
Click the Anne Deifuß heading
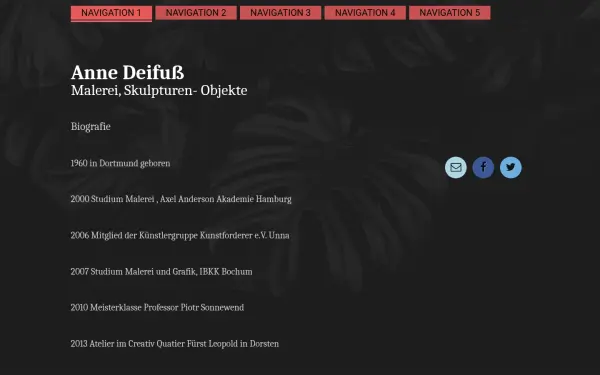coord(127,73)
